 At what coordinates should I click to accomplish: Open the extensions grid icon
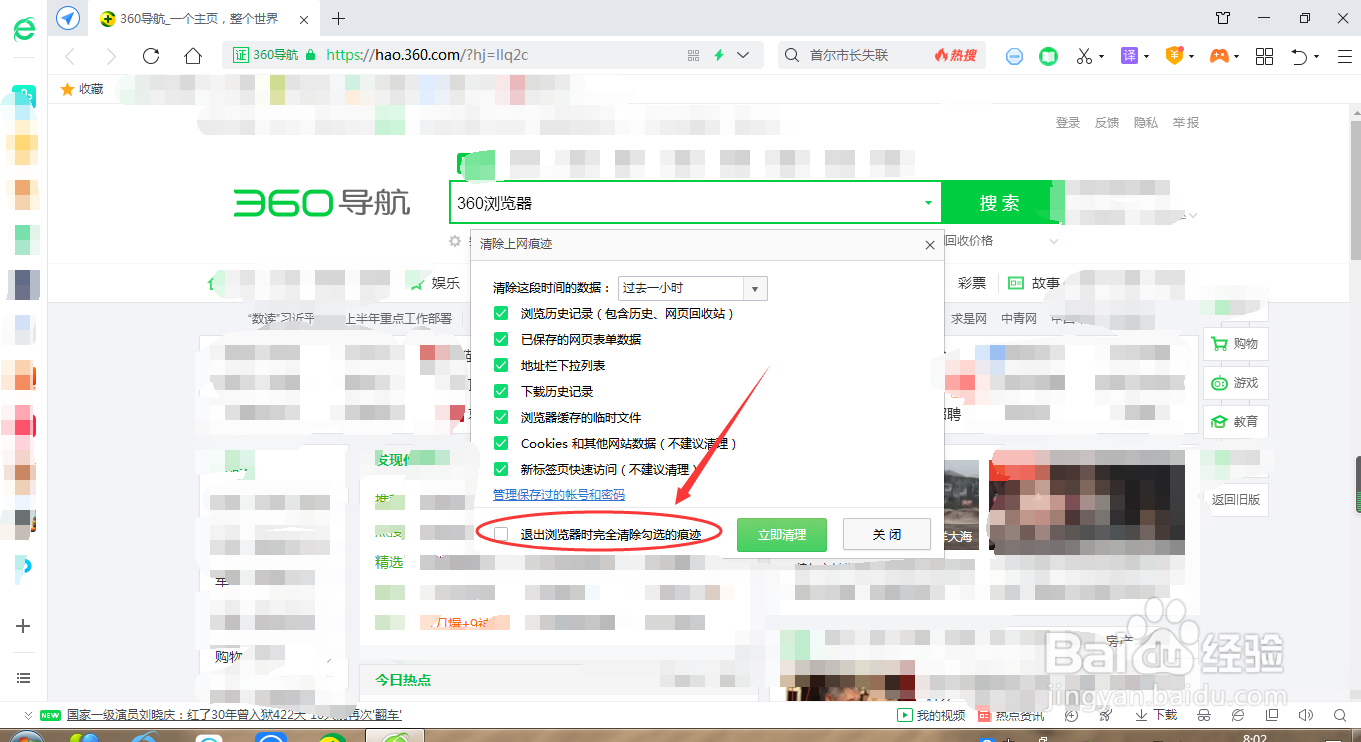[x=1265, y=56]
